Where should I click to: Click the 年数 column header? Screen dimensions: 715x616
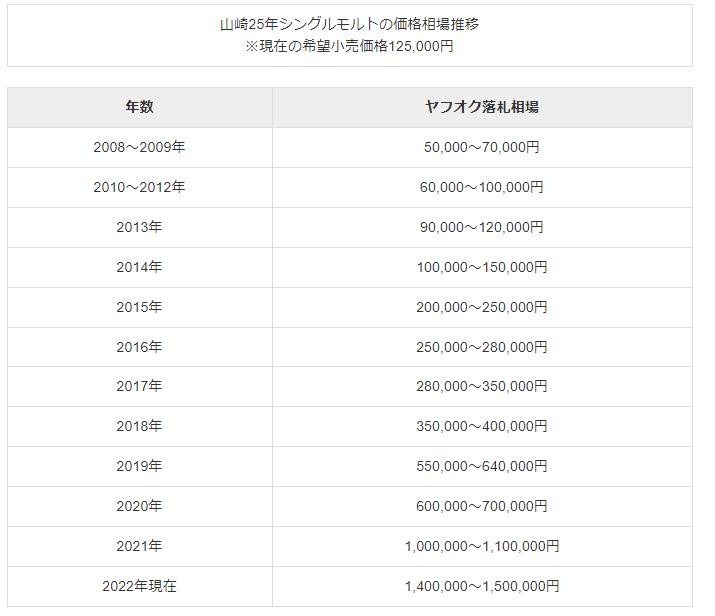pyautogui.click(x=139, y=107)
